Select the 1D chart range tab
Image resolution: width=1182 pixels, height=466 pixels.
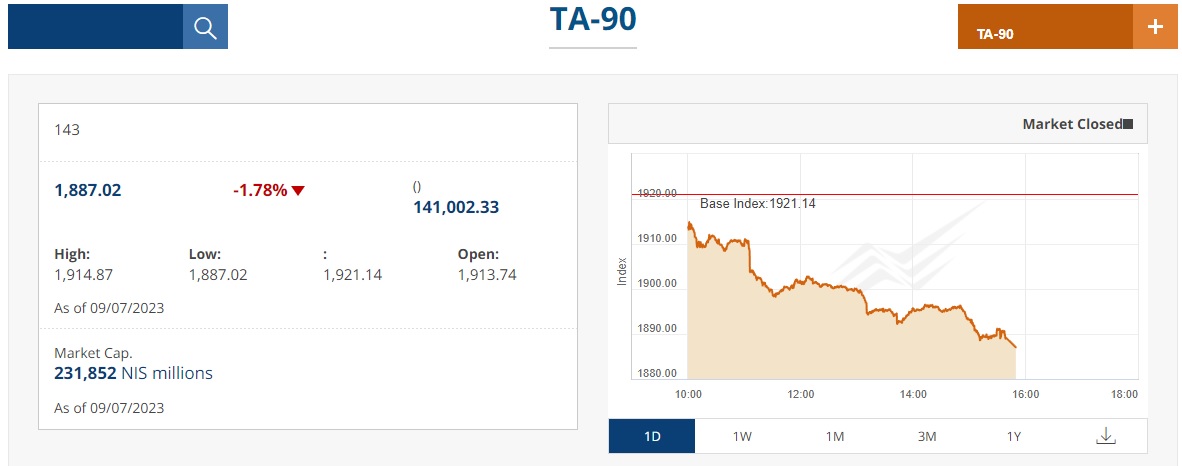[x=651, y=436]
